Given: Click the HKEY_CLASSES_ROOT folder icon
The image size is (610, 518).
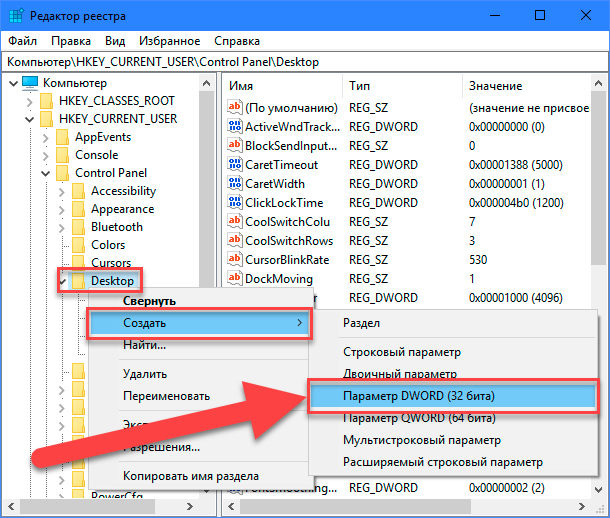Looking at the screenshot, I should point(46,101).
